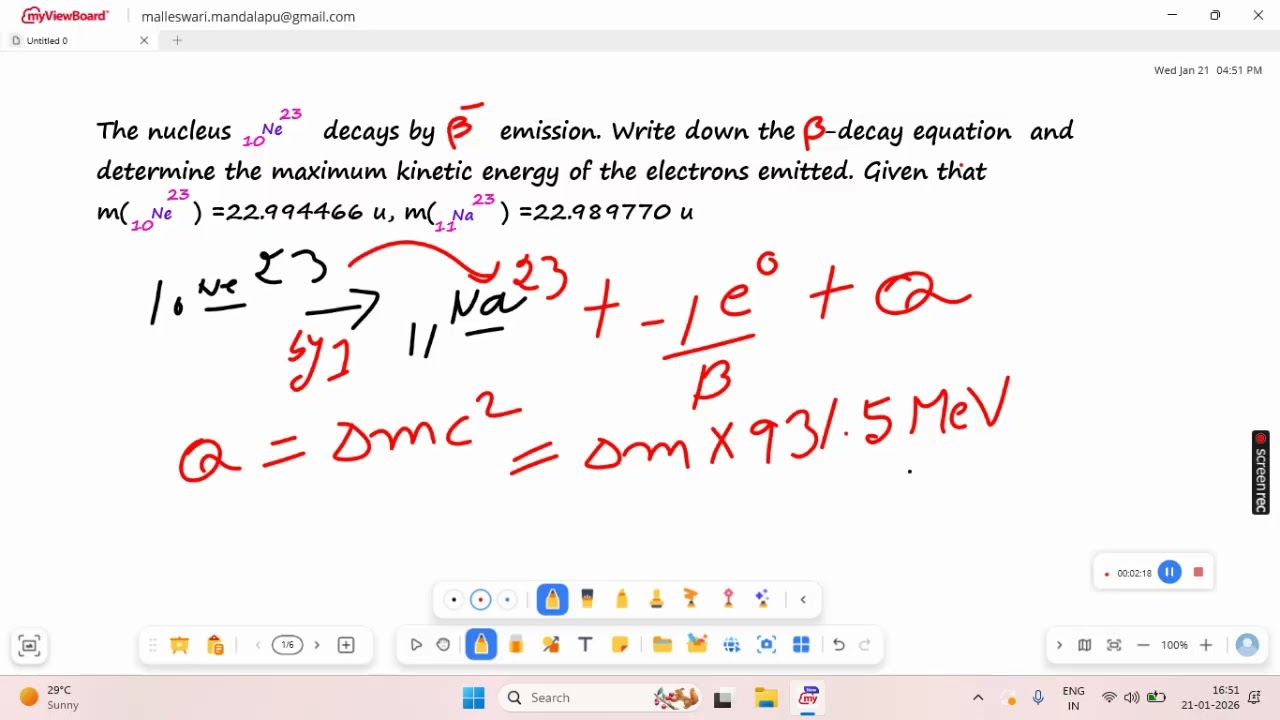Open the embedded web browser tool

pos(732,645)
